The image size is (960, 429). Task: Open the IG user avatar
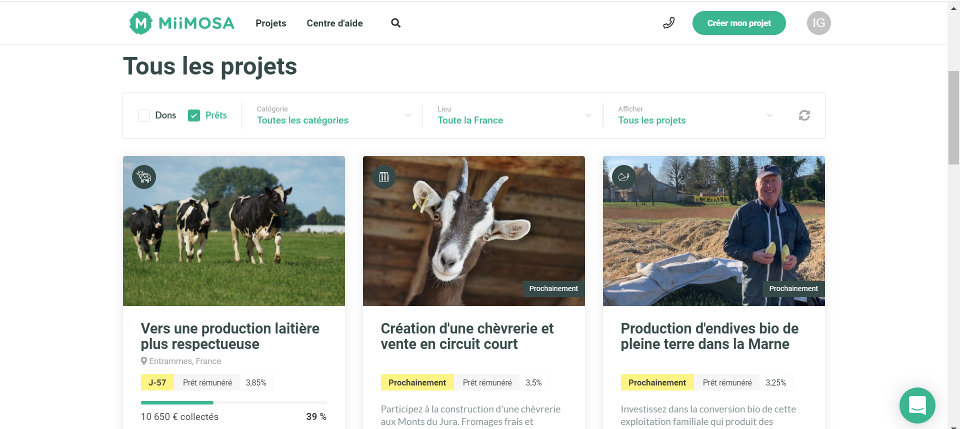point(819,23)
